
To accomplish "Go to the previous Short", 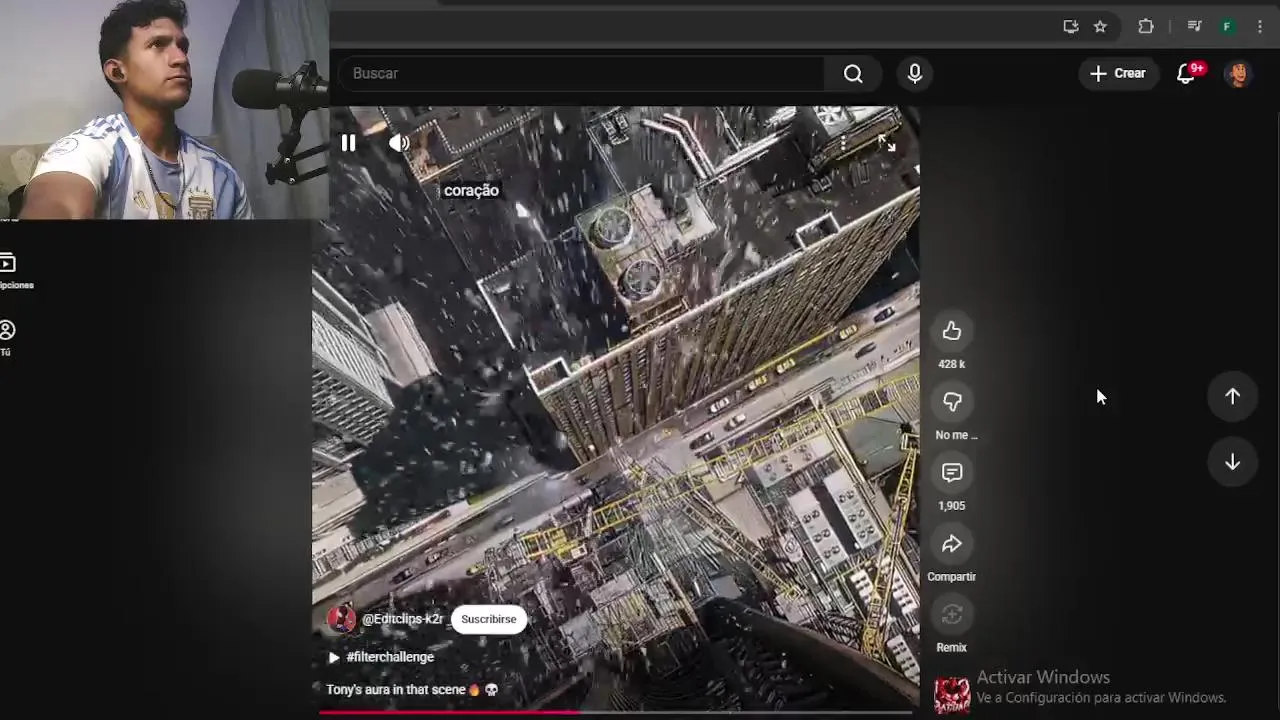I will [x=1232, y=397].
